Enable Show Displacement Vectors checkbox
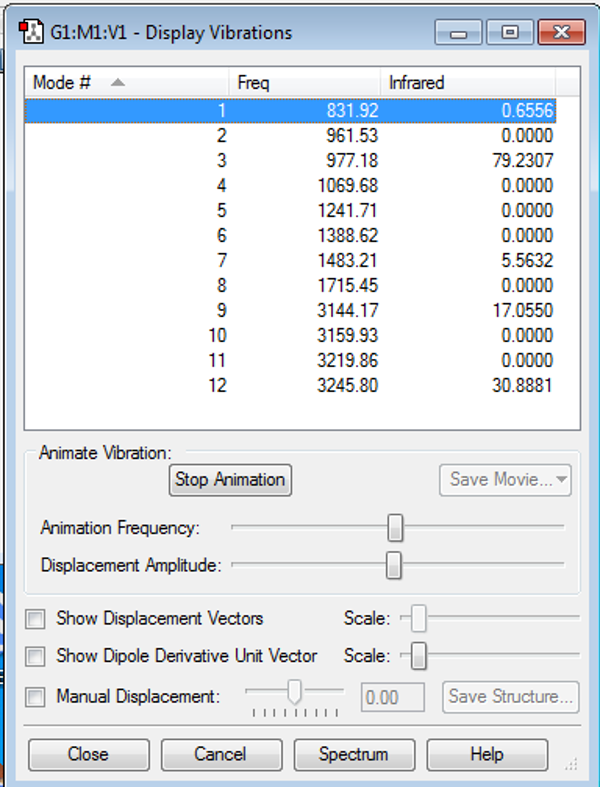 coord(36,618)
